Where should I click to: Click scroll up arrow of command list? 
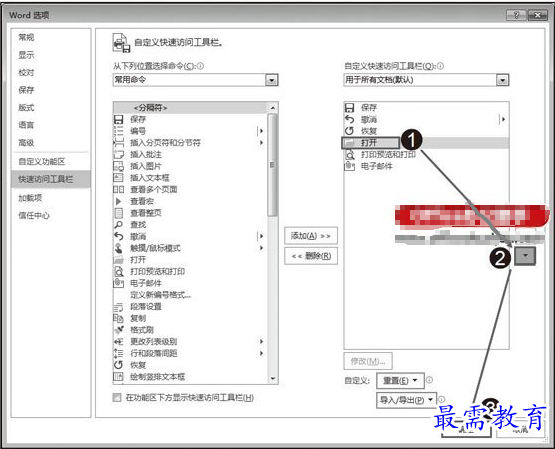click(273, 108)
